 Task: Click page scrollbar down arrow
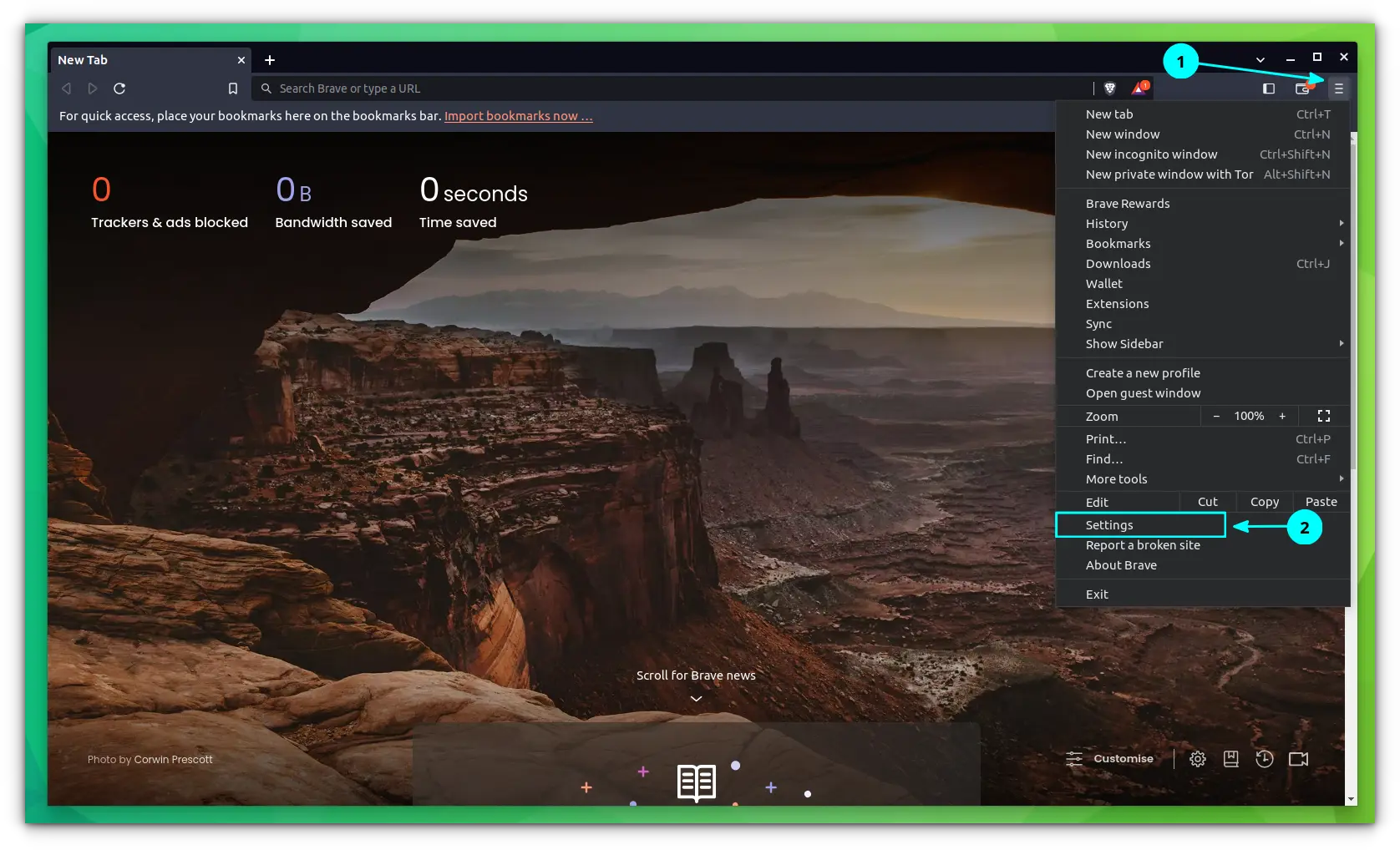(x=1352, y=799)
